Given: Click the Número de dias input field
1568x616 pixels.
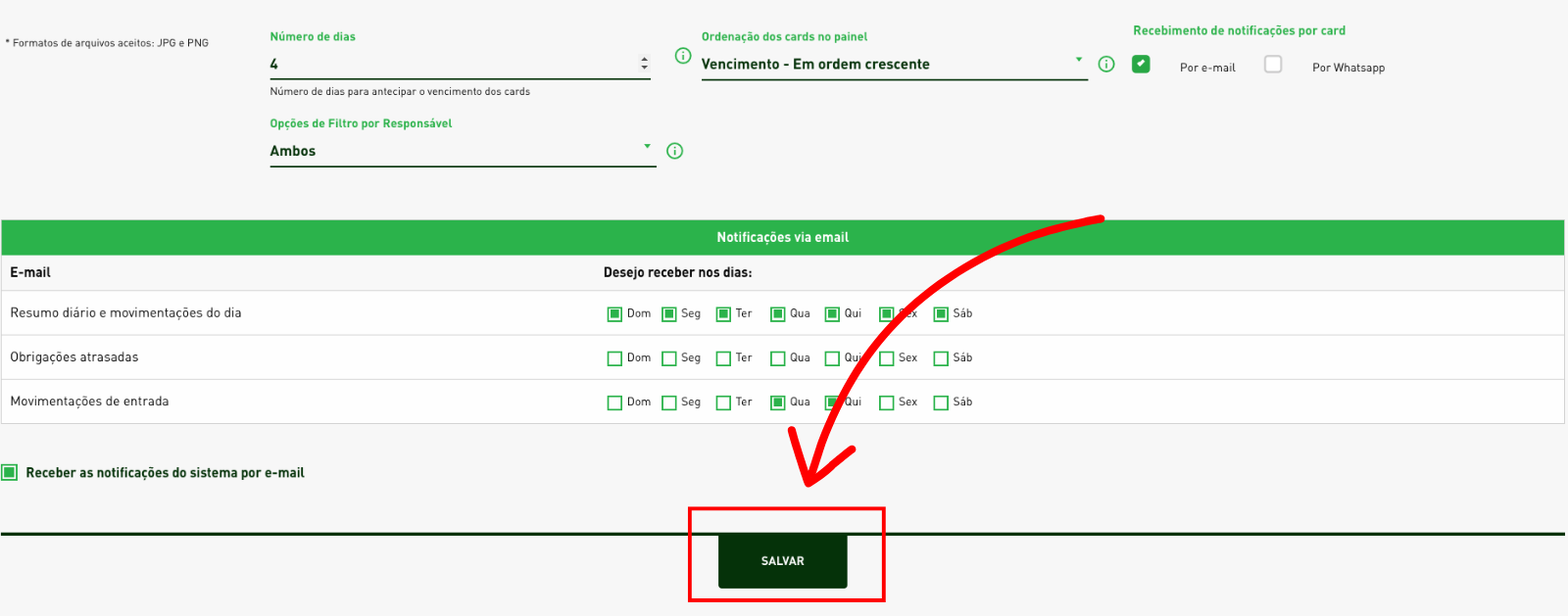Looking at the screenshot, I should tap(451, 64).
